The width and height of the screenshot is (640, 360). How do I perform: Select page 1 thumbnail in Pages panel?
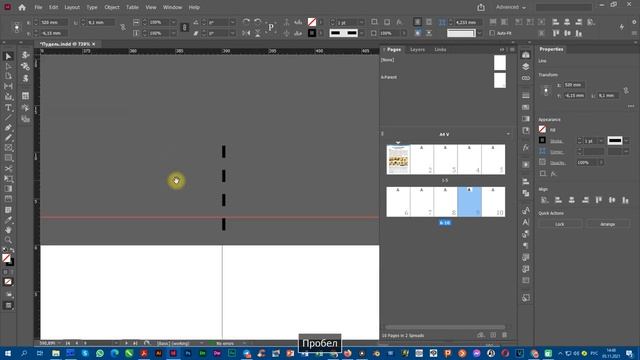[398, 160]
